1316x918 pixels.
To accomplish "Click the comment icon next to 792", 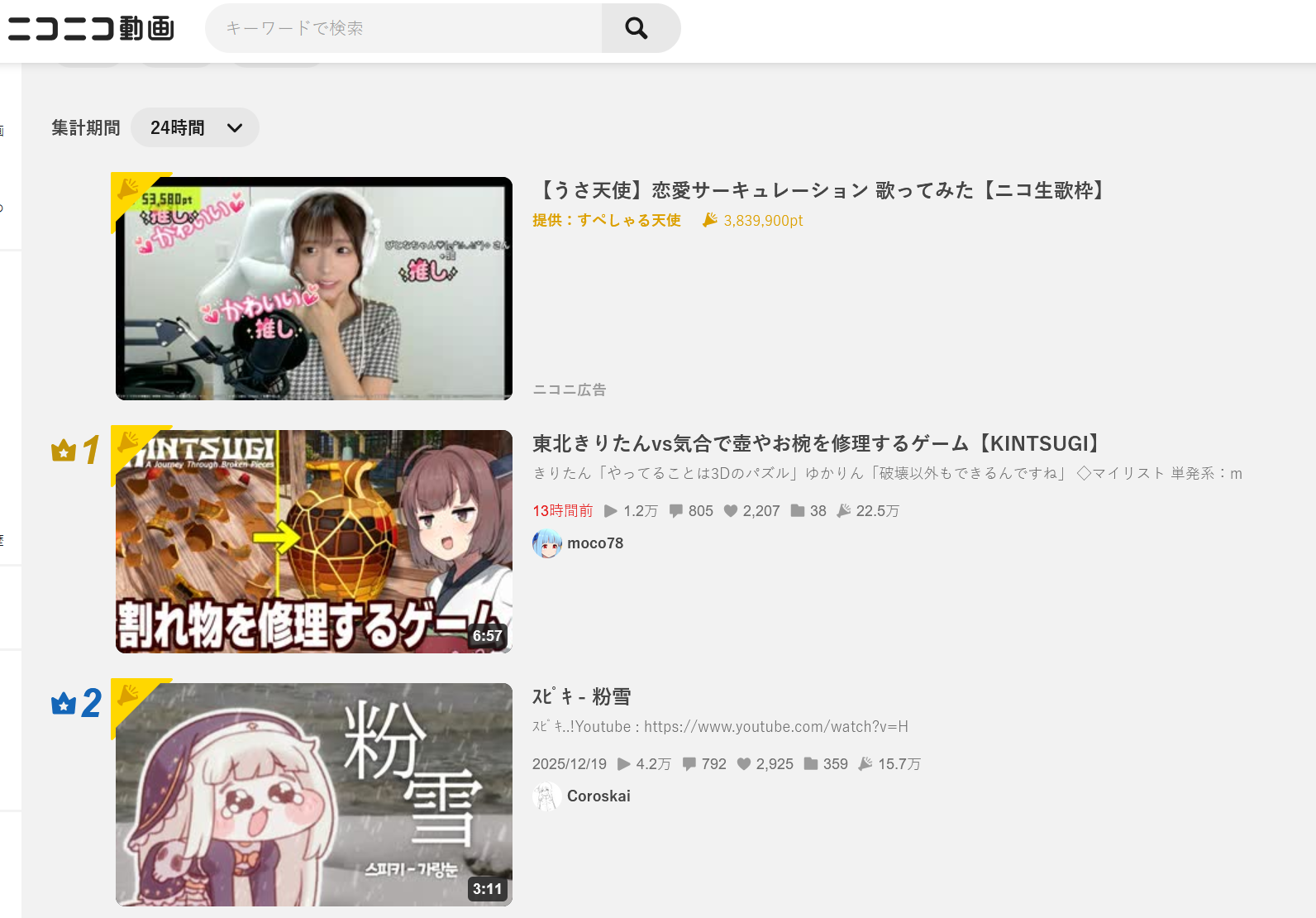I will tap(689, 764).
